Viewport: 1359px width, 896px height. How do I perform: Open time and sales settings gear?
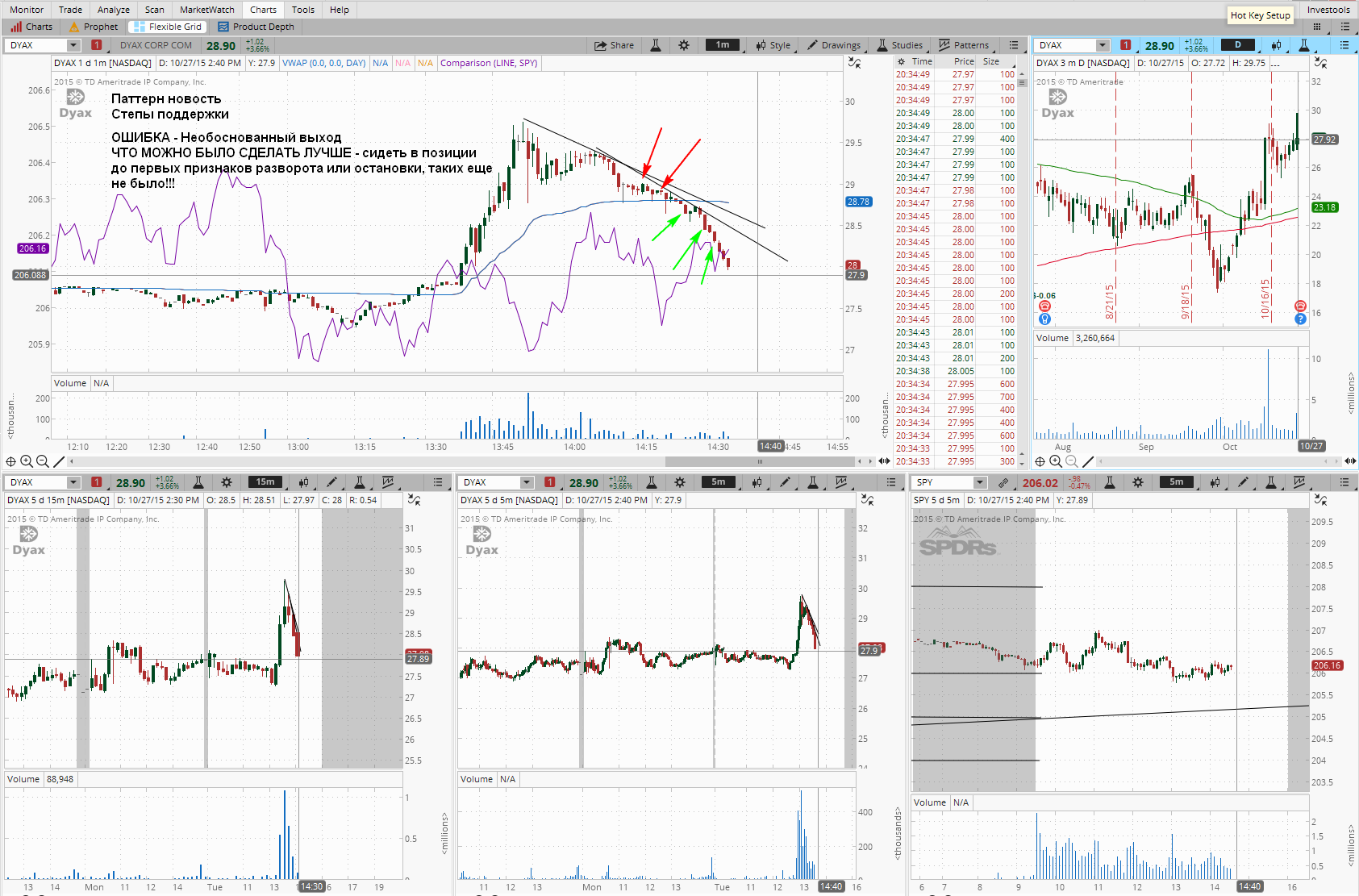point(902,61)
